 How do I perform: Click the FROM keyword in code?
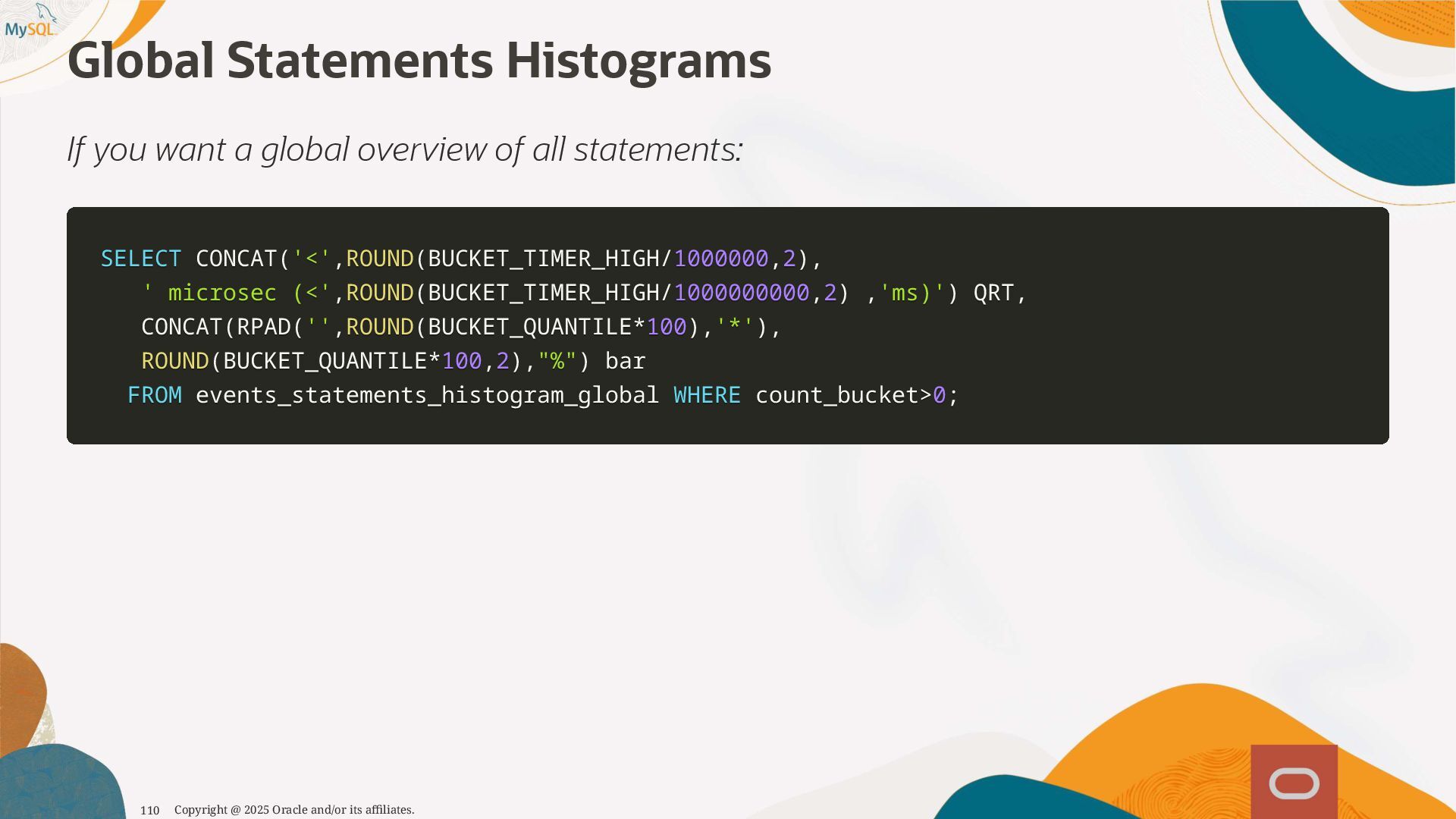(155, 396)
